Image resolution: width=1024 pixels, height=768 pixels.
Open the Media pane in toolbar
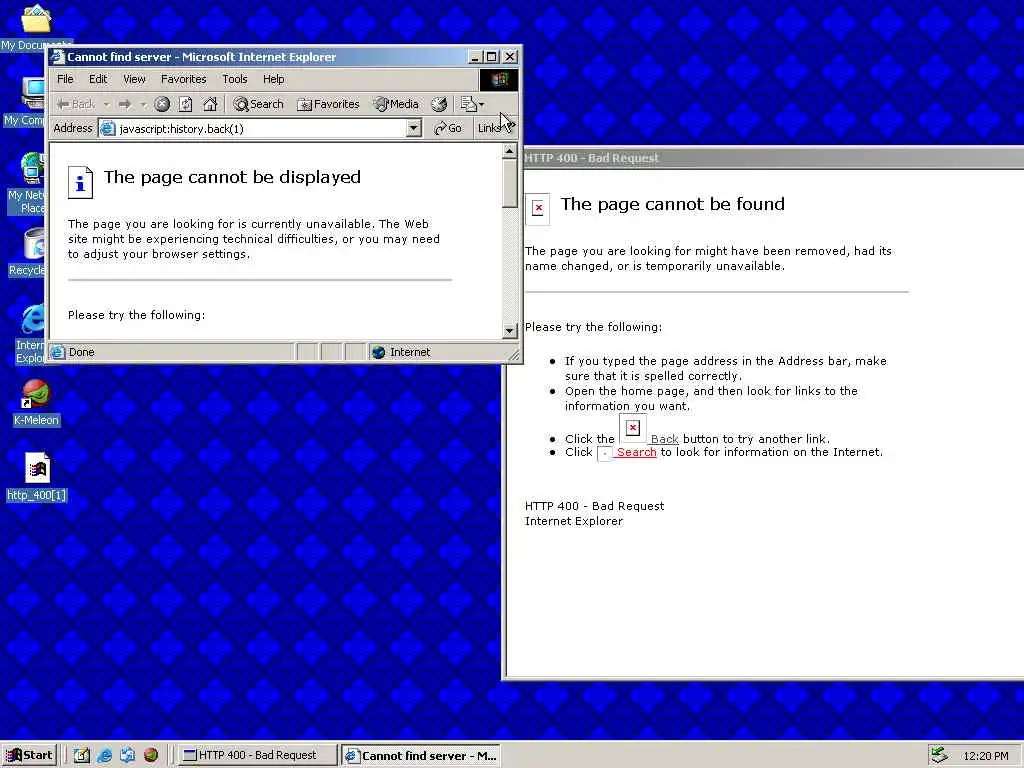[x=396, y=104]
